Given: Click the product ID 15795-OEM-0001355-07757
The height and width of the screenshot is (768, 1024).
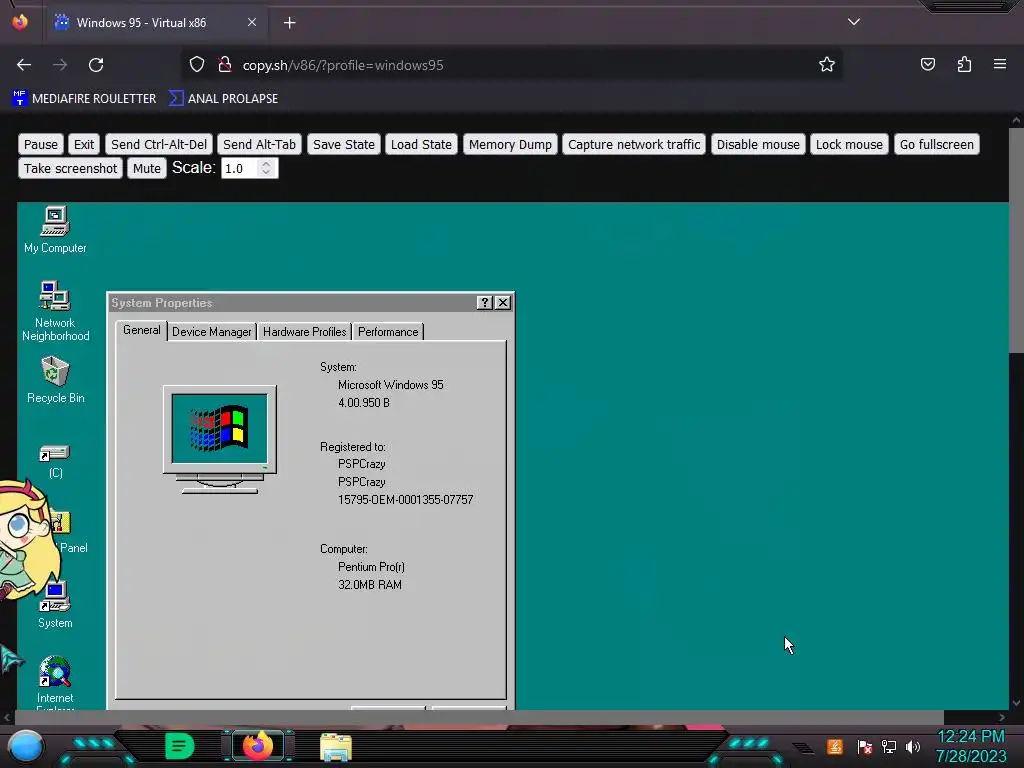Looking at the screenshot, I should click(x=405, y=500).
